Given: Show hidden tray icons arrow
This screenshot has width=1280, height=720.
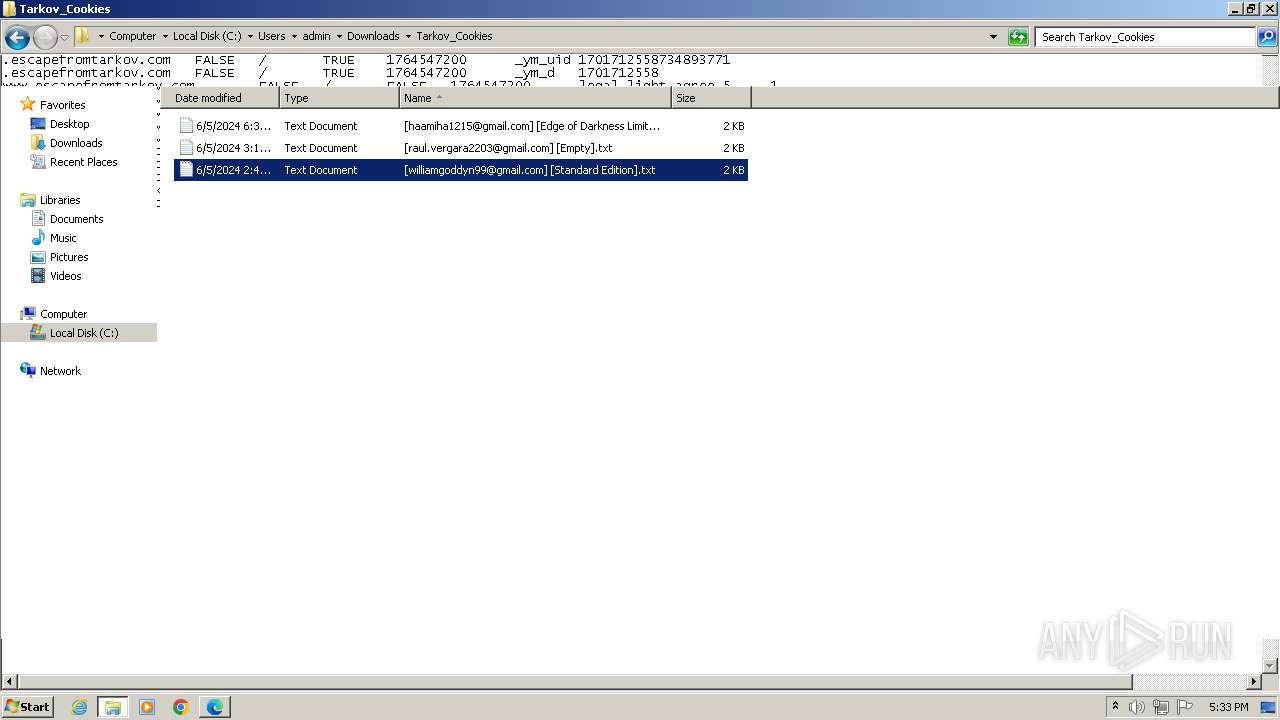Looking at the screenshot, I should pos(1115,706).
